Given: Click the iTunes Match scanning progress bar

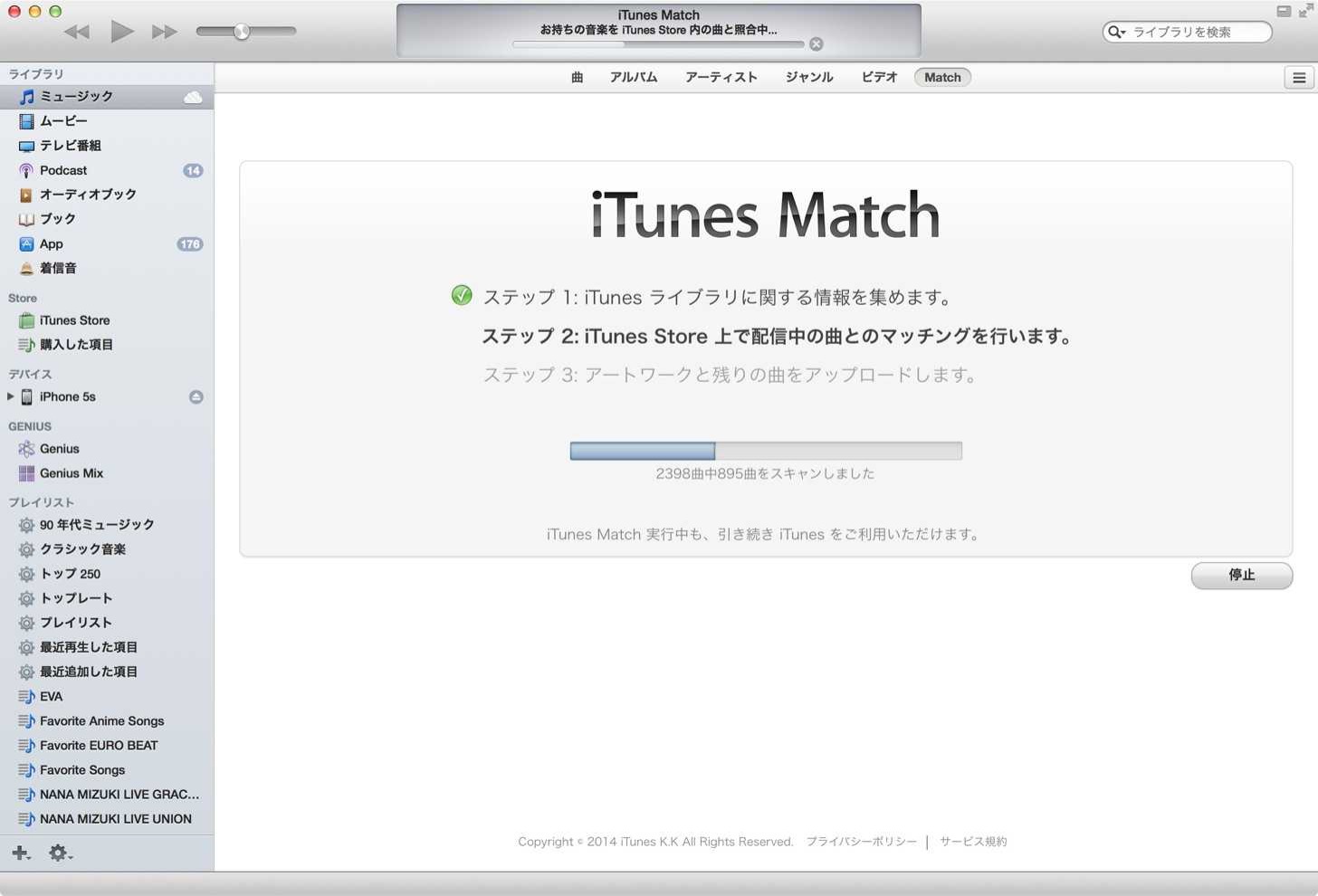Looking at the screenshot, I should [x=766, y=451].
